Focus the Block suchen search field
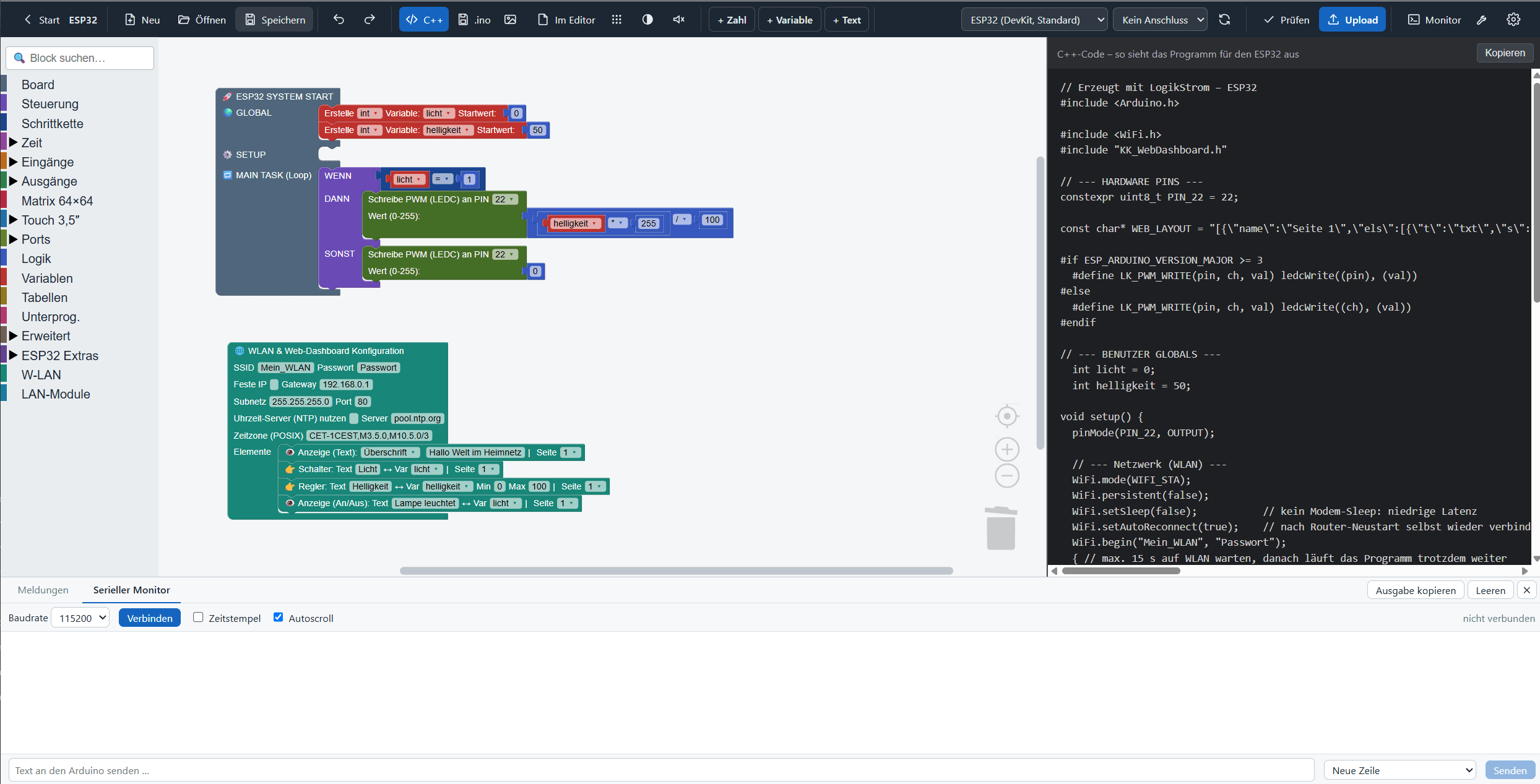1540x784 pixels. [x=80, y=58]
